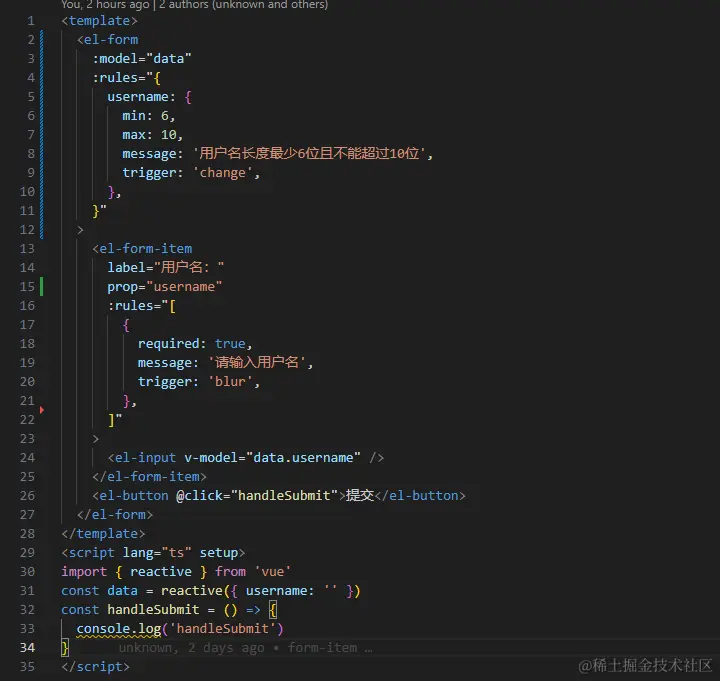
Task: Click line number 35 in the gutter
Action: click(27, 666)
